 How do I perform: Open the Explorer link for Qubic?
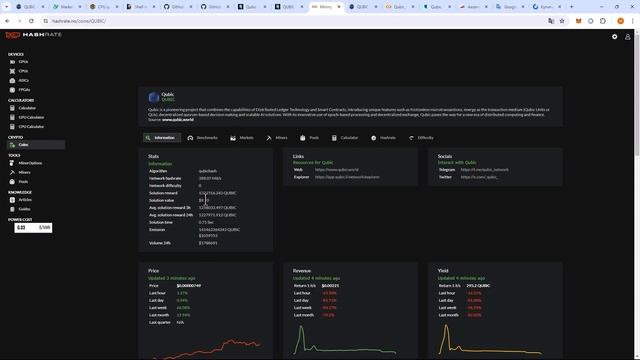(x=347, y=177)
